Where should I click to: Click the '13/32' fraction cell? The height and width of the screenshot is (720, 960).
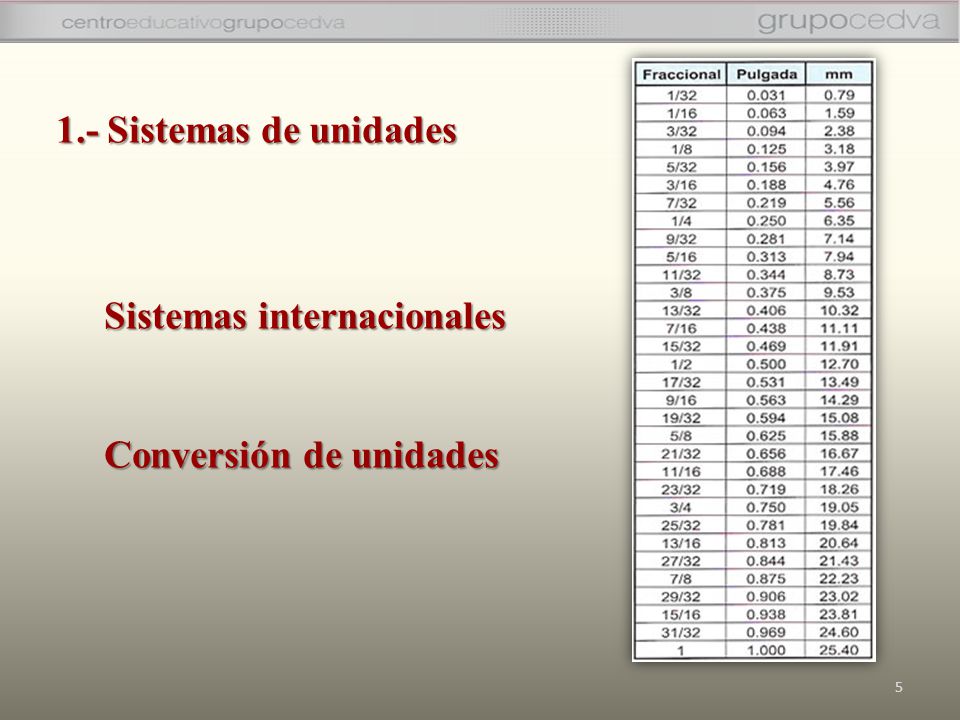(681, 311)
